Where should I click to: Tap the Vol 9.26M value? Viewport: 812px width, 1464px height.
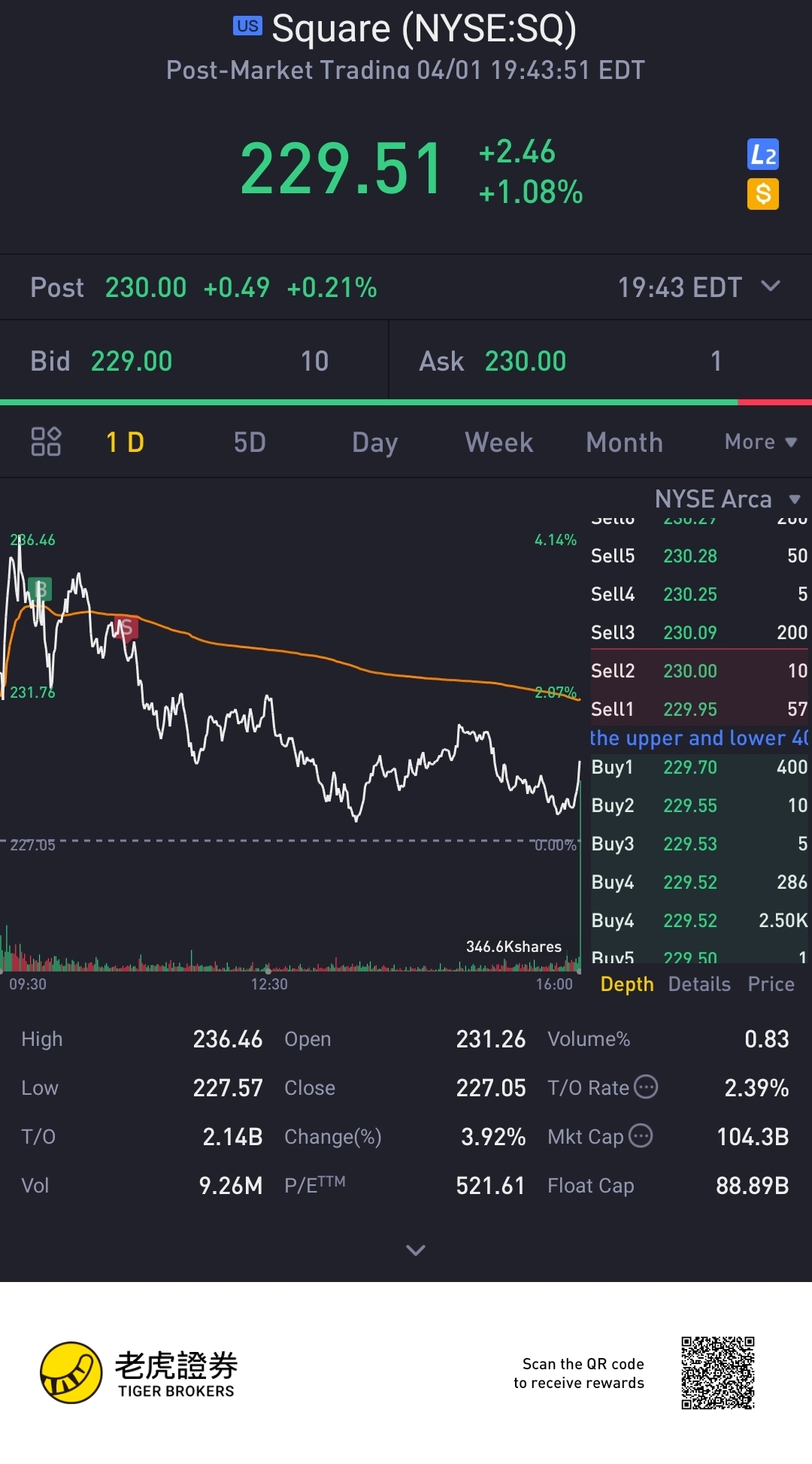(231, 1186)
